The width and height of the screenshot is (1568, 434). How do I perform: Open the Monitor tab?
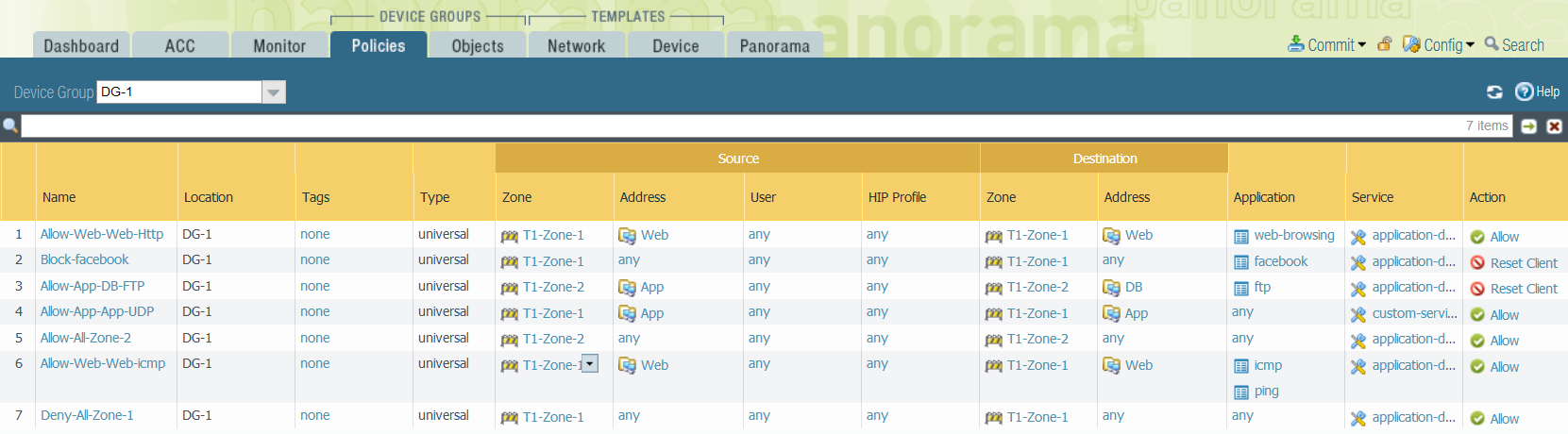[279, 45]
